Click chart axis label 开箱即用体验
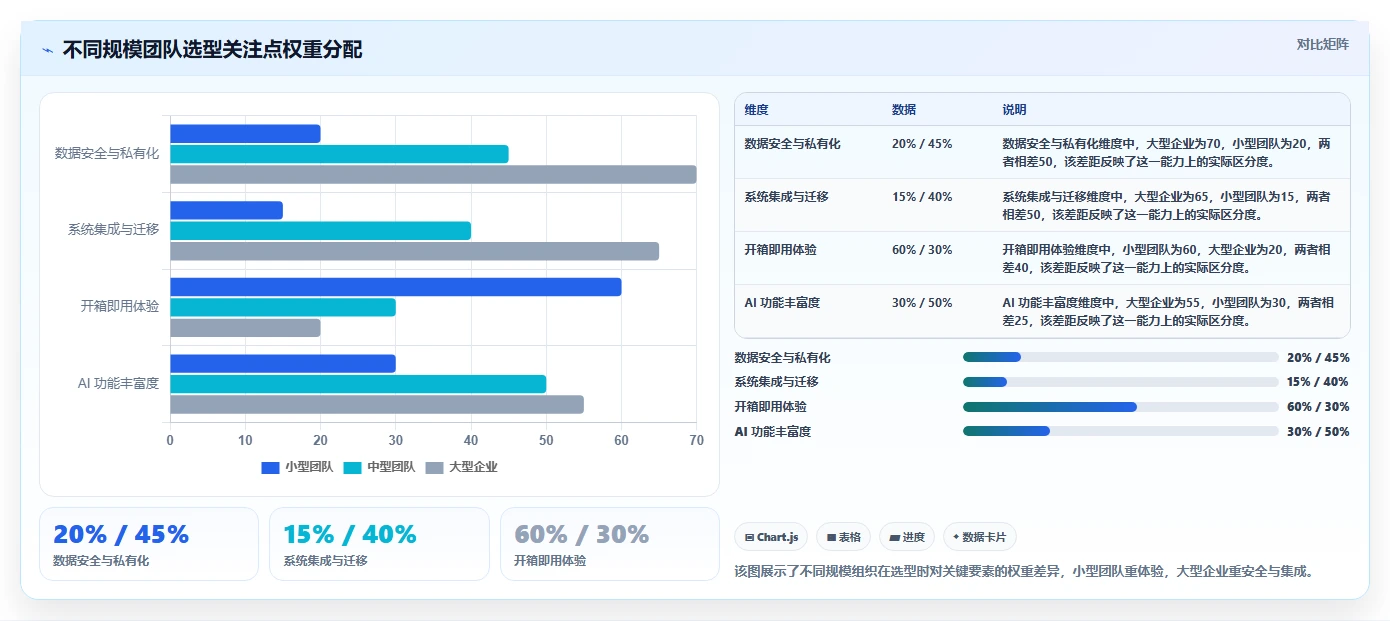The image size is (1390, 621). pos(120,307)
